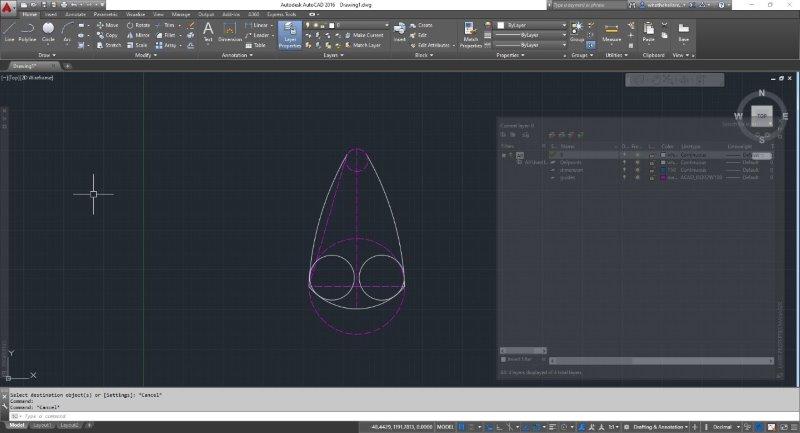The height and width of the screenshot is (433, 800).
Task: Click the Stretch tool
Action: coord(109,45)
